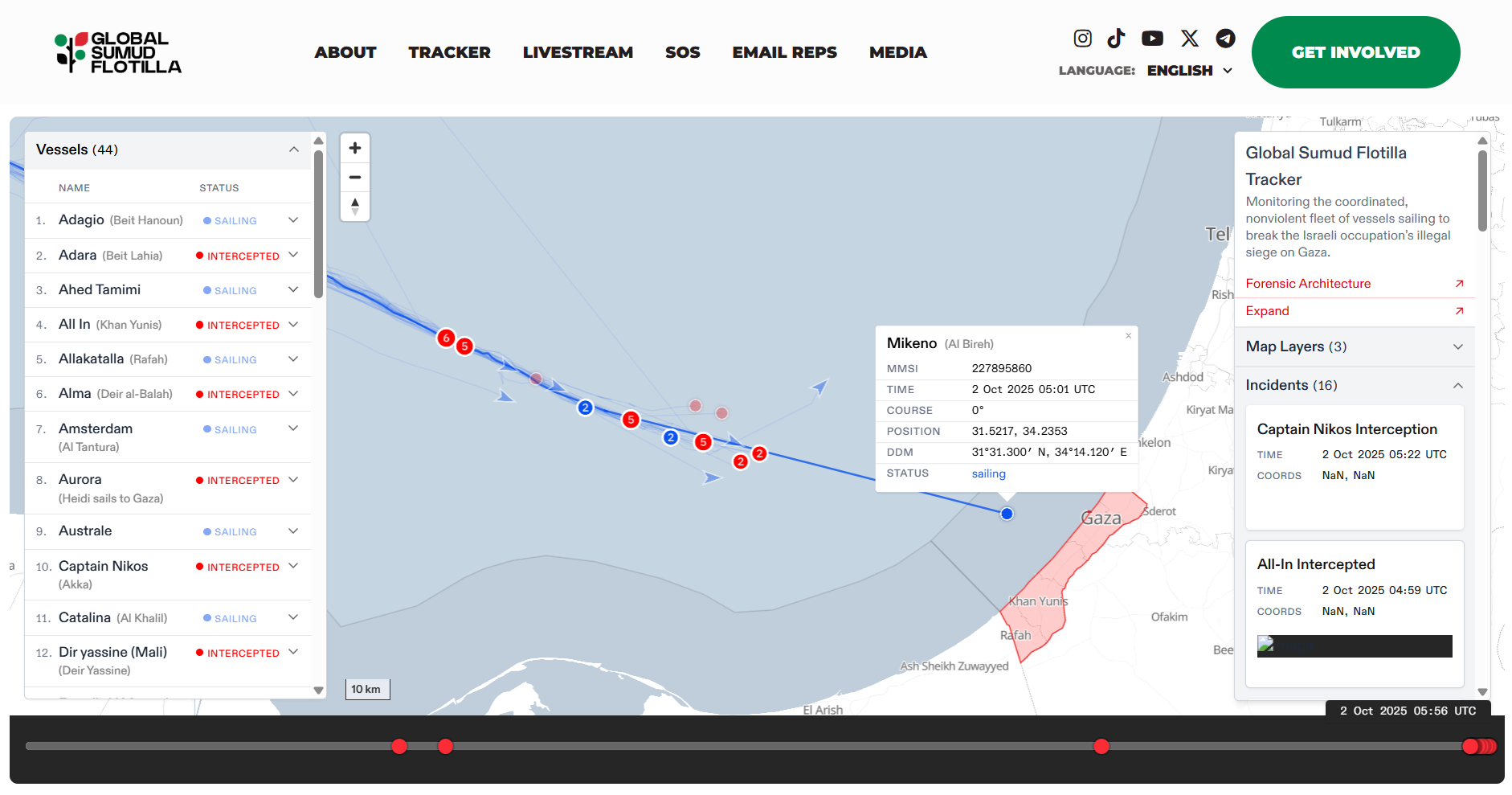Close the Mikeno vessel popup
Image resolution: width=1512 pixels, height=795 pixels.
1128,336
